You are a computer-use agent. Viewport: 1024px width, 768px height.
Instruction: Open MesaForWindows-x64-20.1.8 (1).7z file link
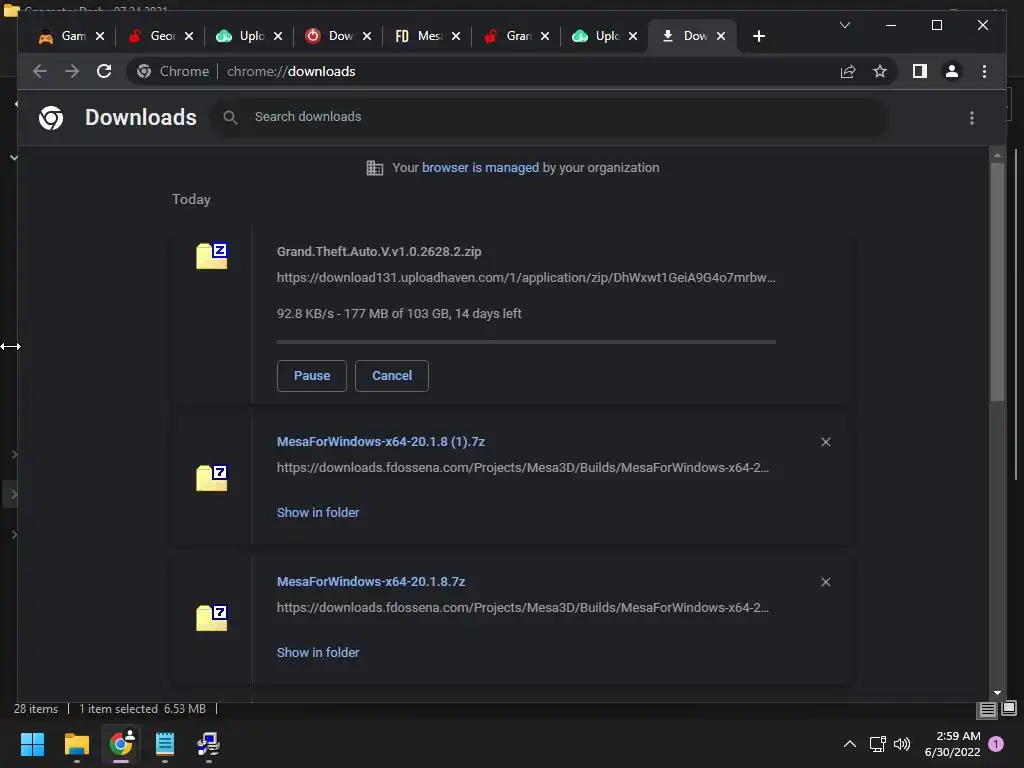coord(381,441)
